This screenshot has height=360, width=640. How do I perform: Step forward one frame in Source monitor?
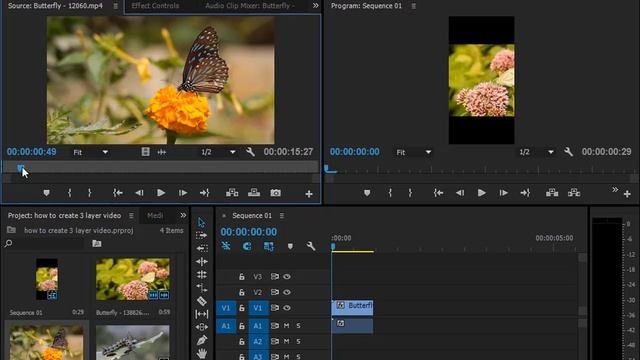coord(183,193)
